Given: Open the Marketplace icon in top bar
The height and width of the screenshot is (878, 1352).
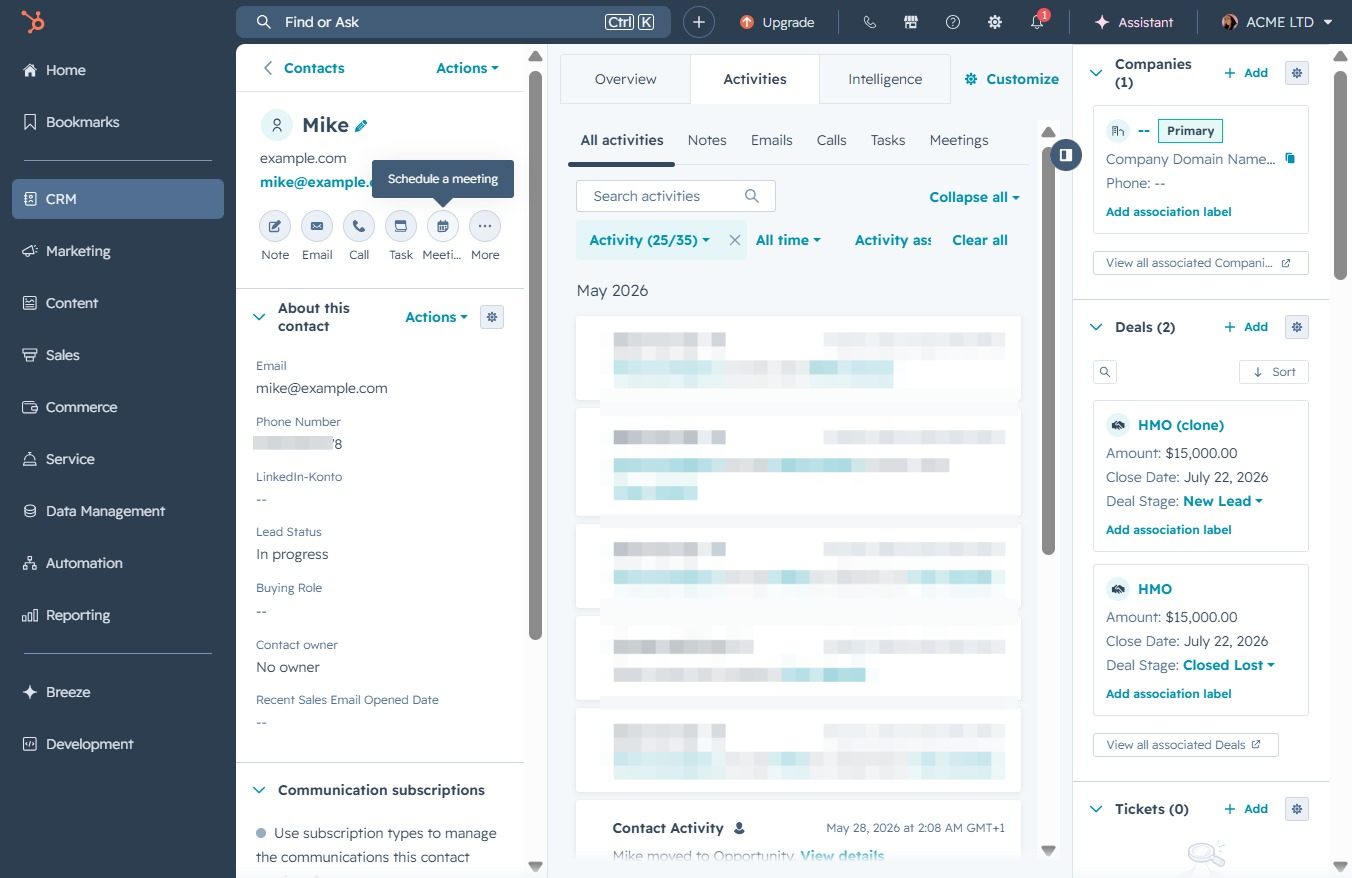Looking at the screenshot, I should click(x=911, y=22).
